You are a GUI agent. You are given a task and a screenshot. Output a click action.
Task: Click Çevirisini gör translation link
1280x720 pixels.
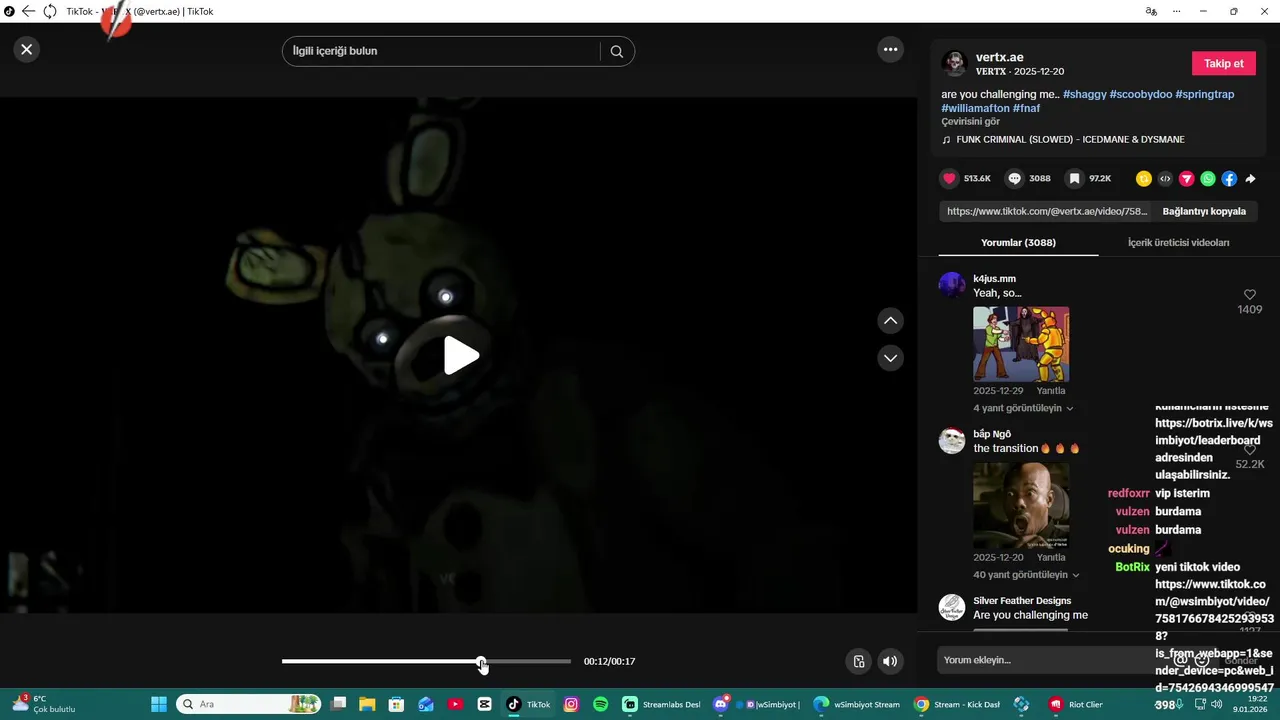click(x=970, y=121)
